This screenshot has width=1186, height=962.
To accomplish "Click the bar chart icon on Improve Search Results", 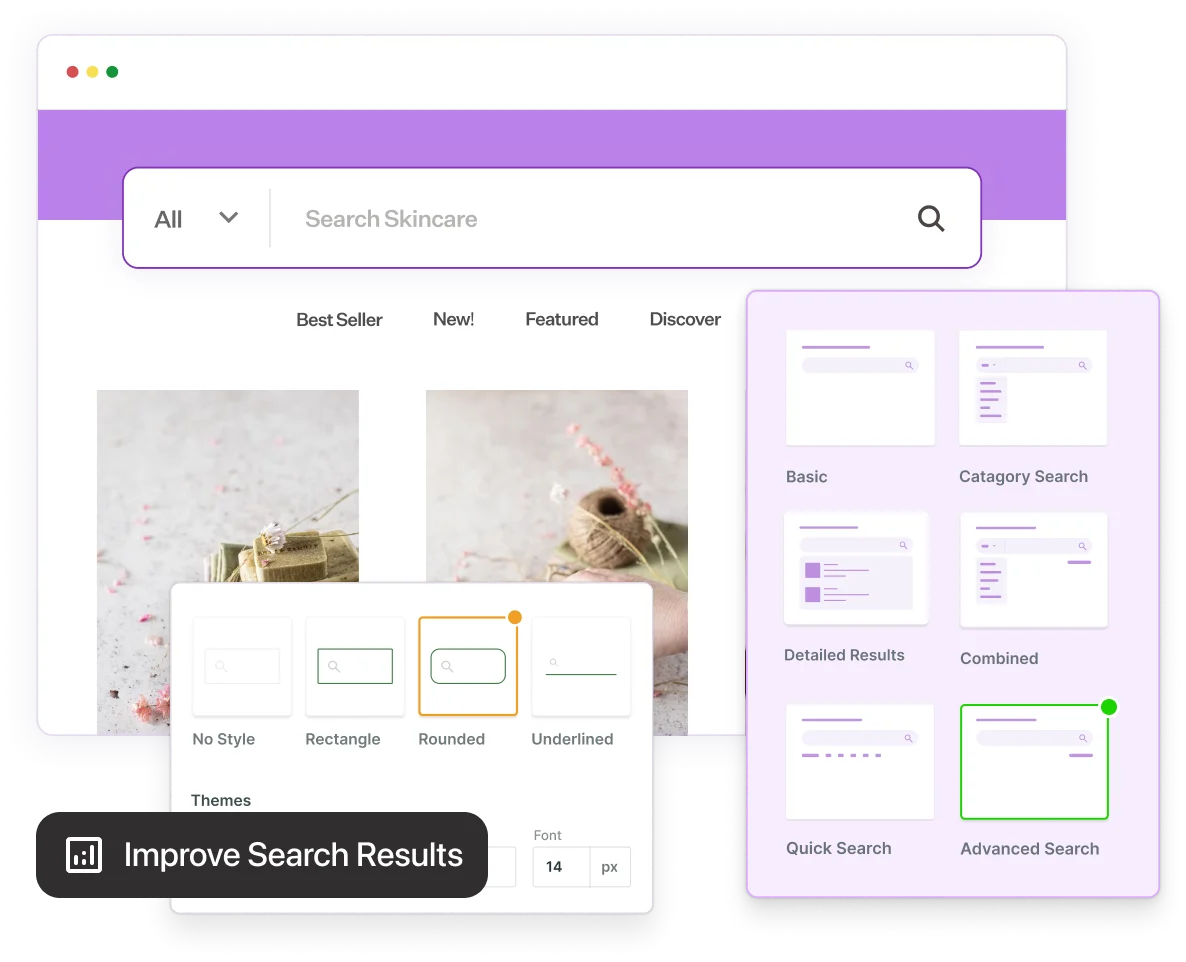I will 84,855.
